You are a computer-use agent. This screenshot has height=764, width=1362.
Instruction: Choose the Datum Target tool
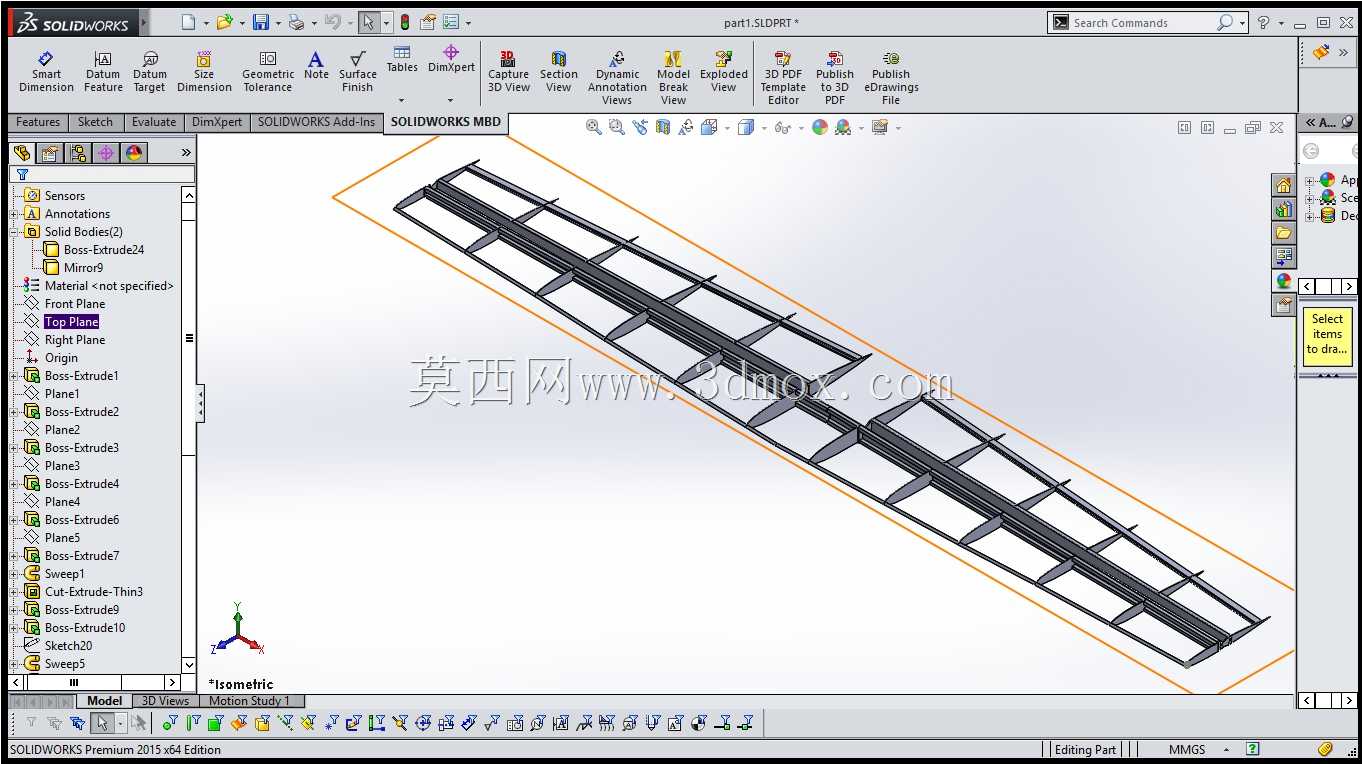click(150, 72)
